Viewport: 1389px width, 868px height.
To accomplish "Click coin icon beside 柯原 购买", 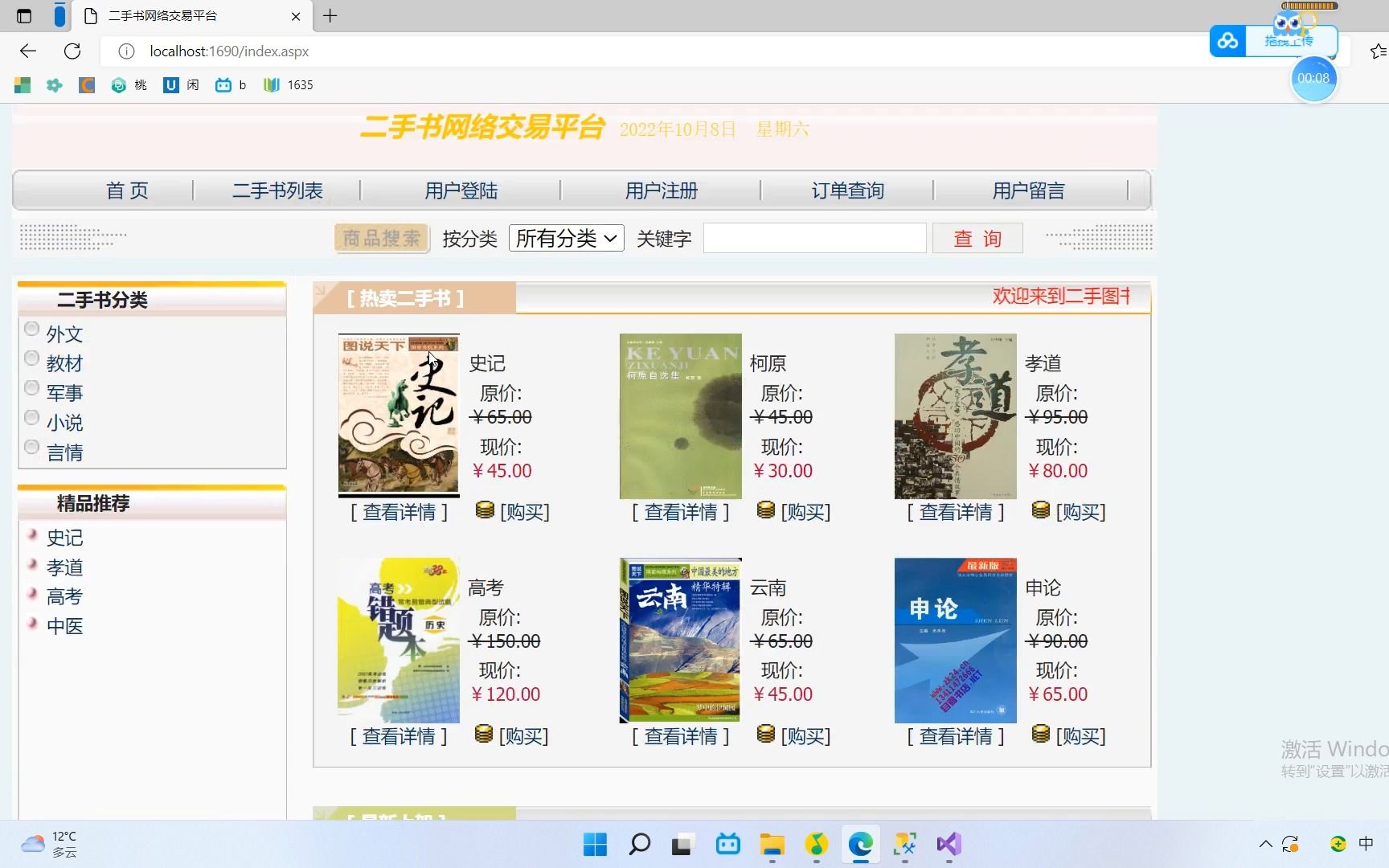I will (x=766, y=510).
